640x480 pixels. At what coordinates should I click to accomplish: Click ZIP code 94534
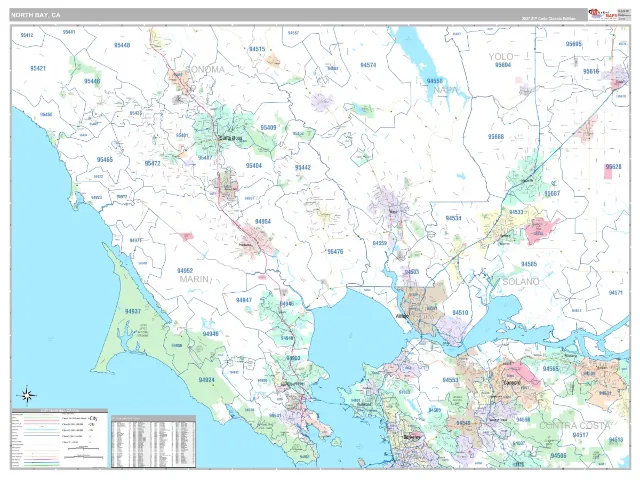pos(453,218)
